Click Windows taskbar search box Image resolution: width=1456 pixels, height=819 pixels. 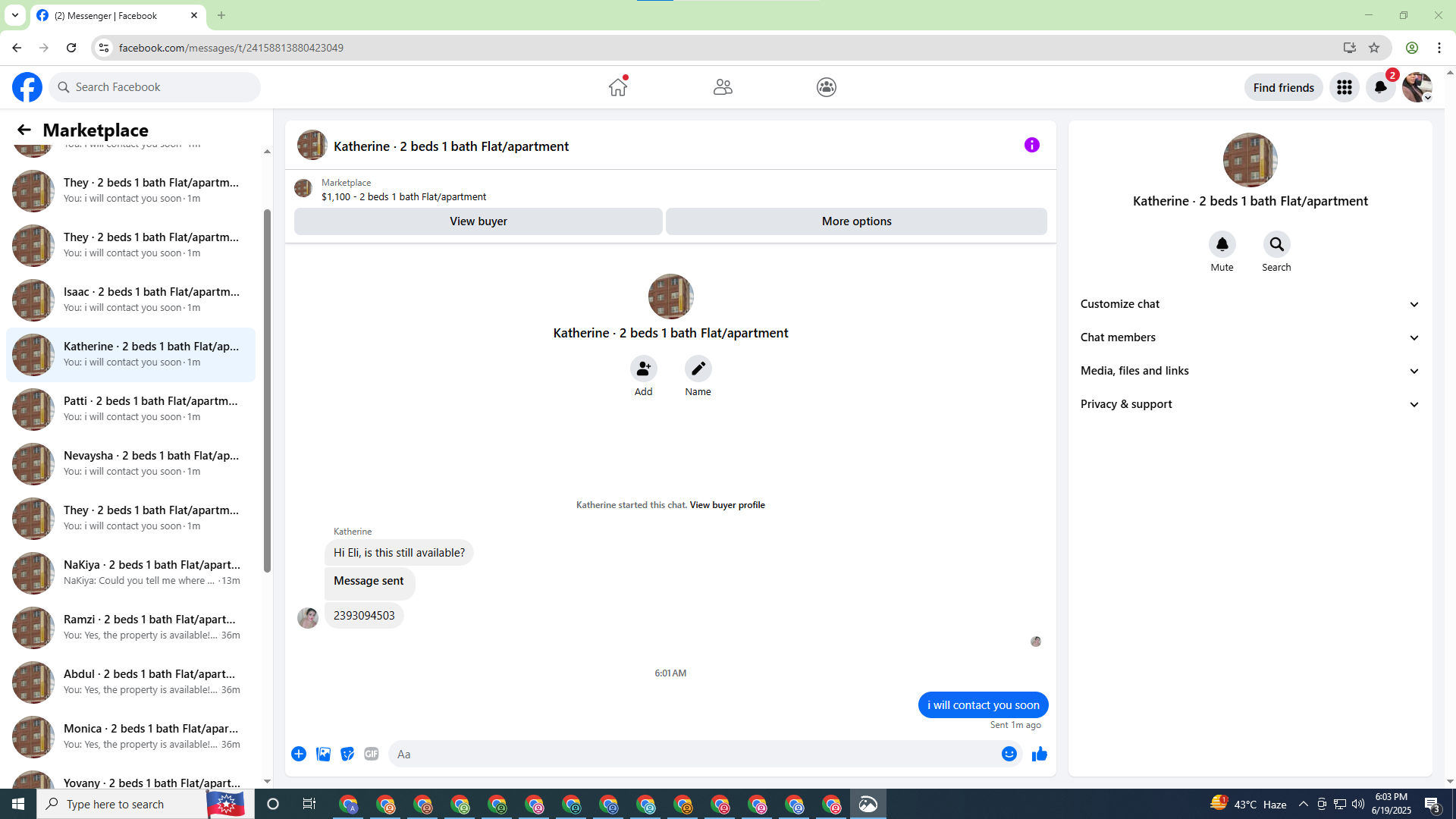coord(122,804)
